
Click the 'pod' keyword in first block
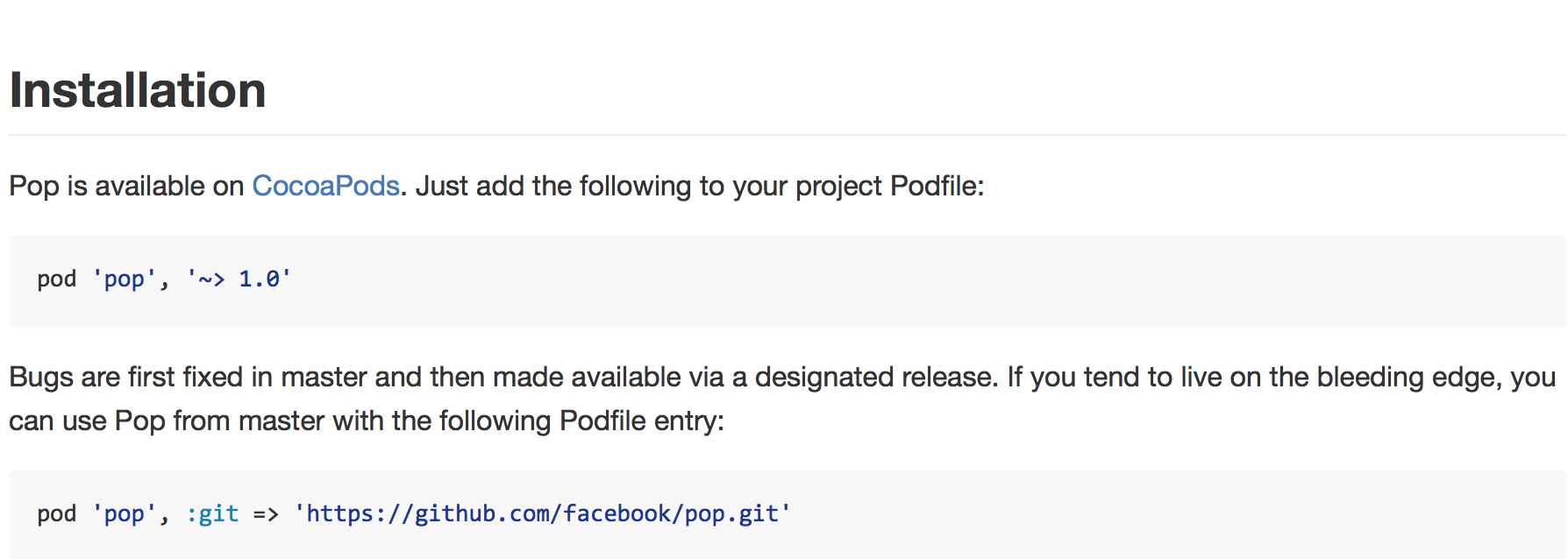57,279
